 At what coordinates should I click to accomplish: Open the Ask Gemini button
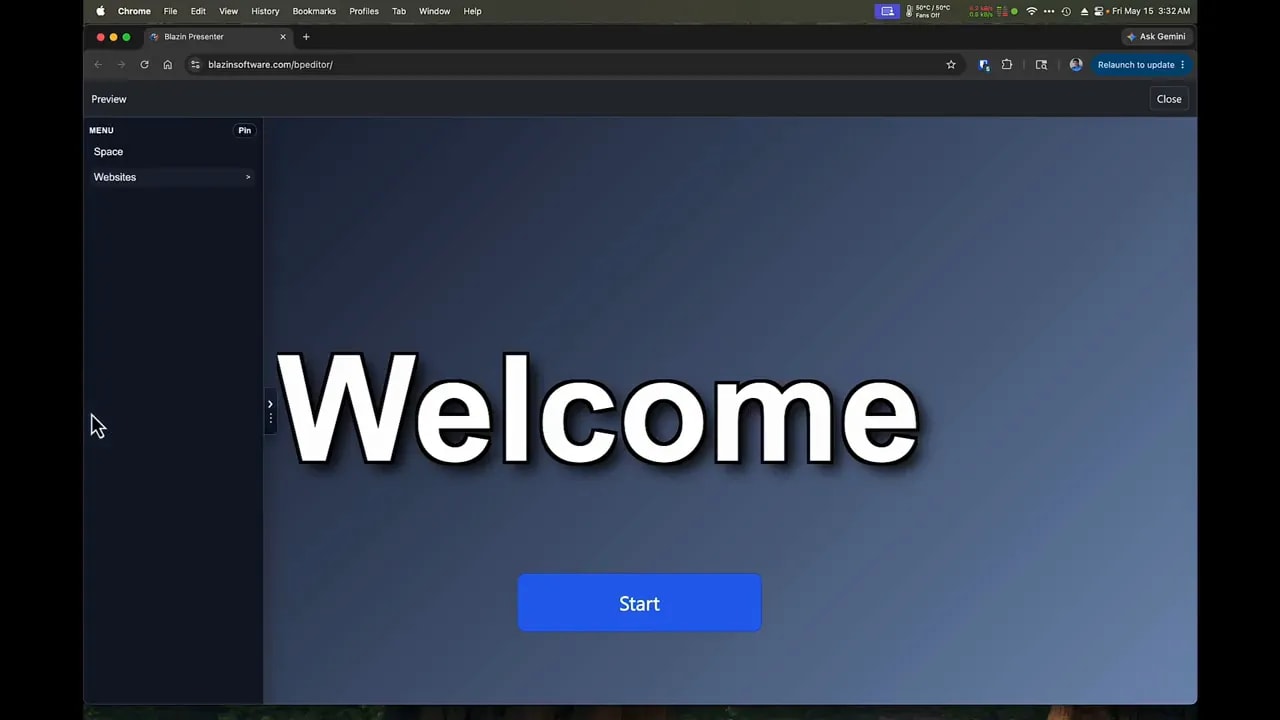coord(1157,37)
